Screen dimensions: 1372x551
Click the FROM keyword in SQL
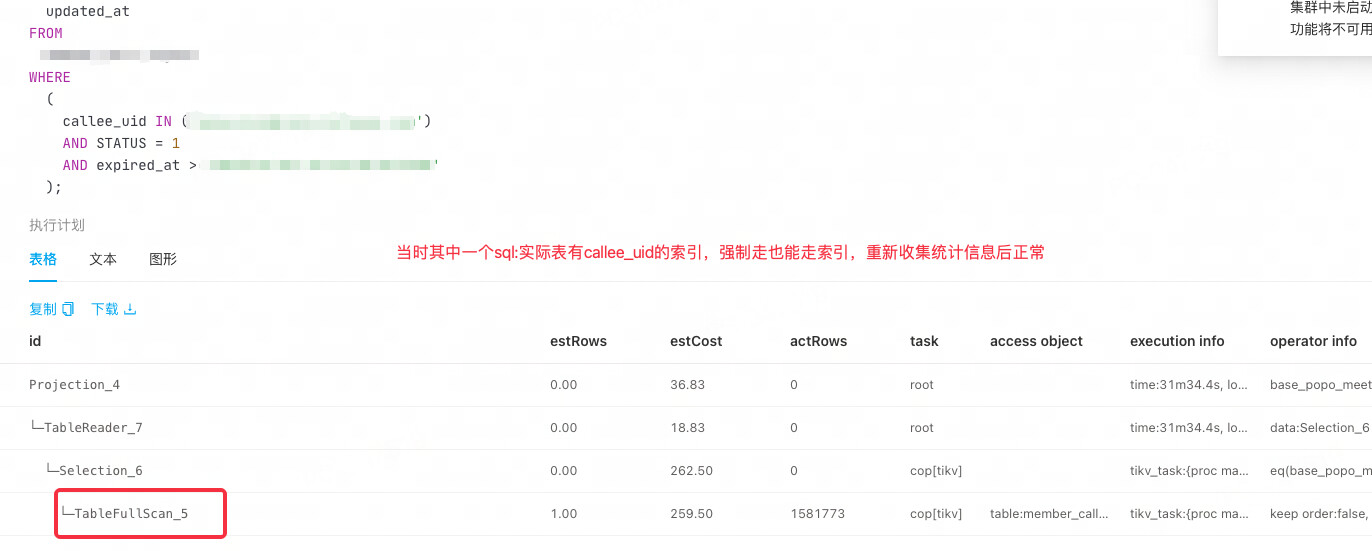point(46,33)
